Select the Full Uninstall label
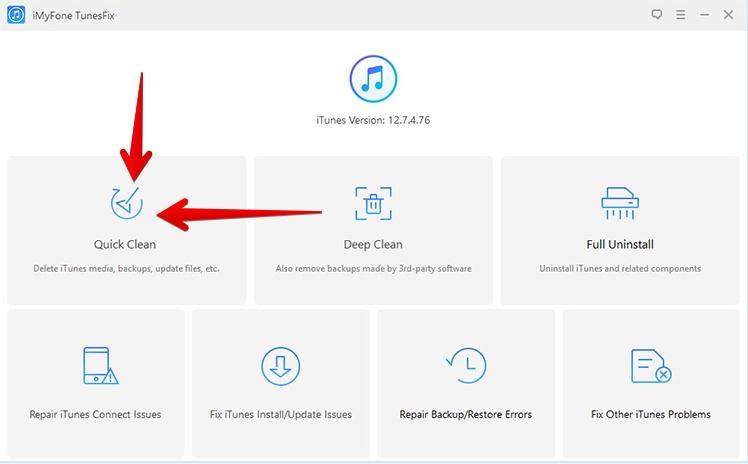 pyautogui.click(x=620, y=244)
